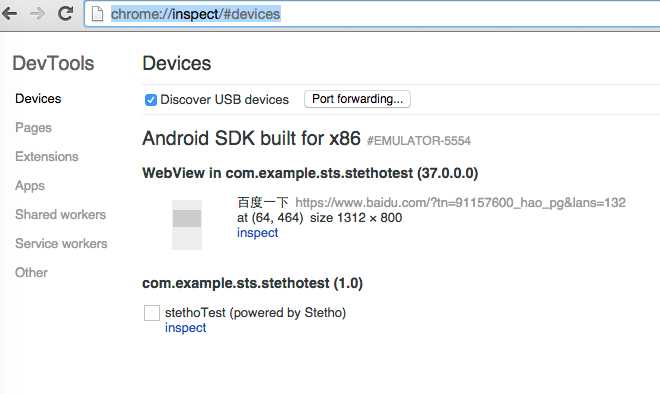Screen dimensions: 660x394
Task: Inspect the stethoTest Stetho target
Action: point(185,327)
